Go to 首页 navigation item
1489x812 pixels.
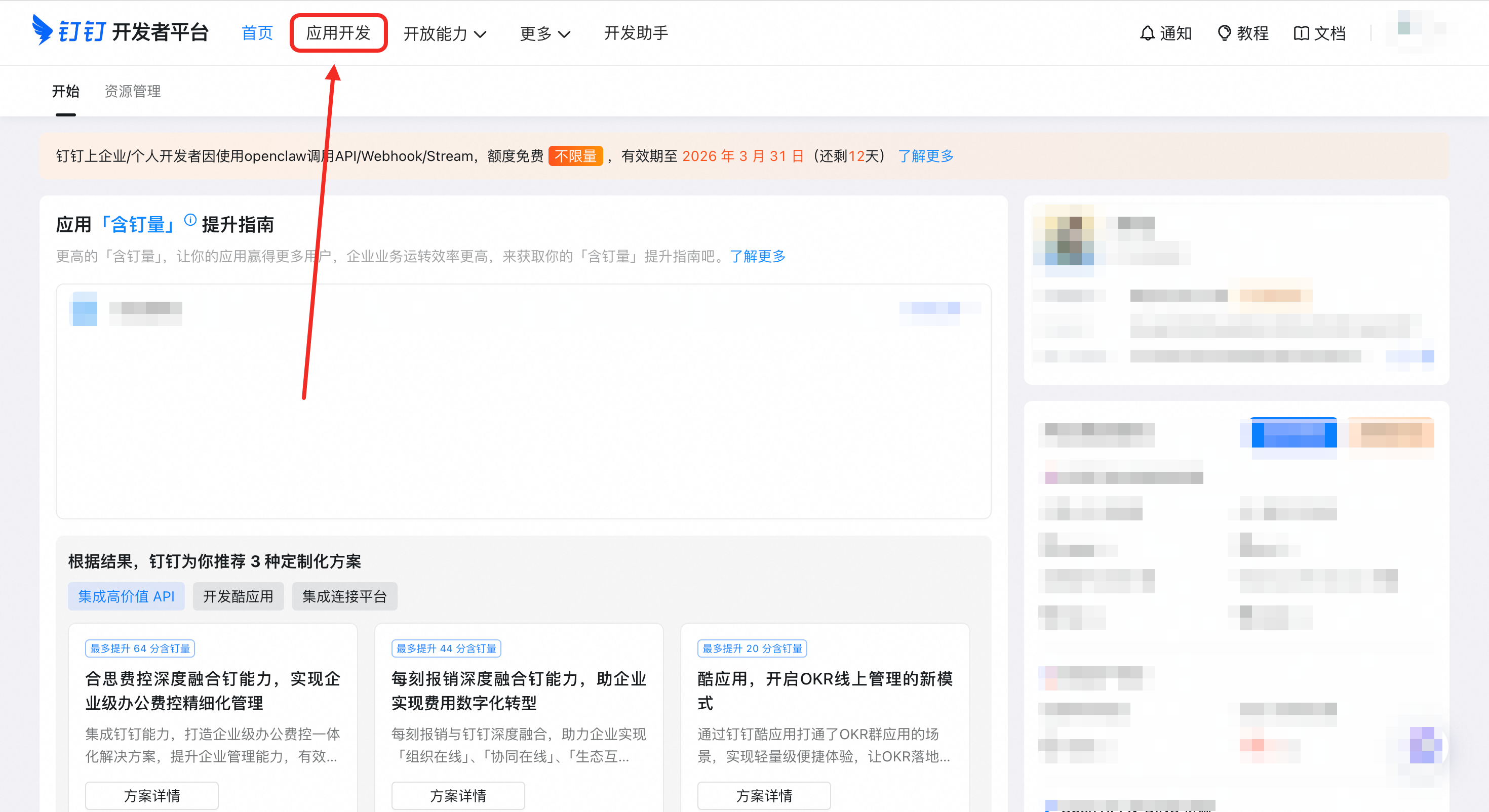[x=257, y=33]
